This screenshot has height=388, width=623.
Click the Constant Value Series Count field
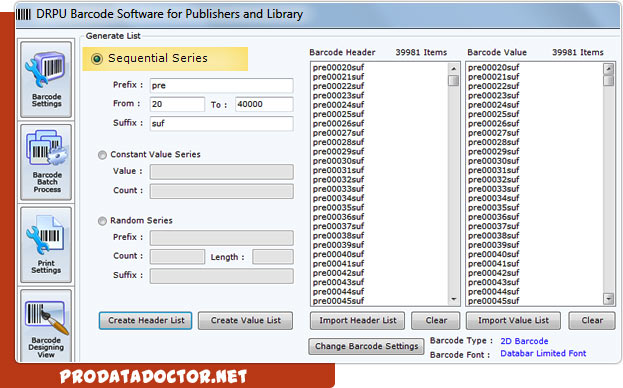222,191
